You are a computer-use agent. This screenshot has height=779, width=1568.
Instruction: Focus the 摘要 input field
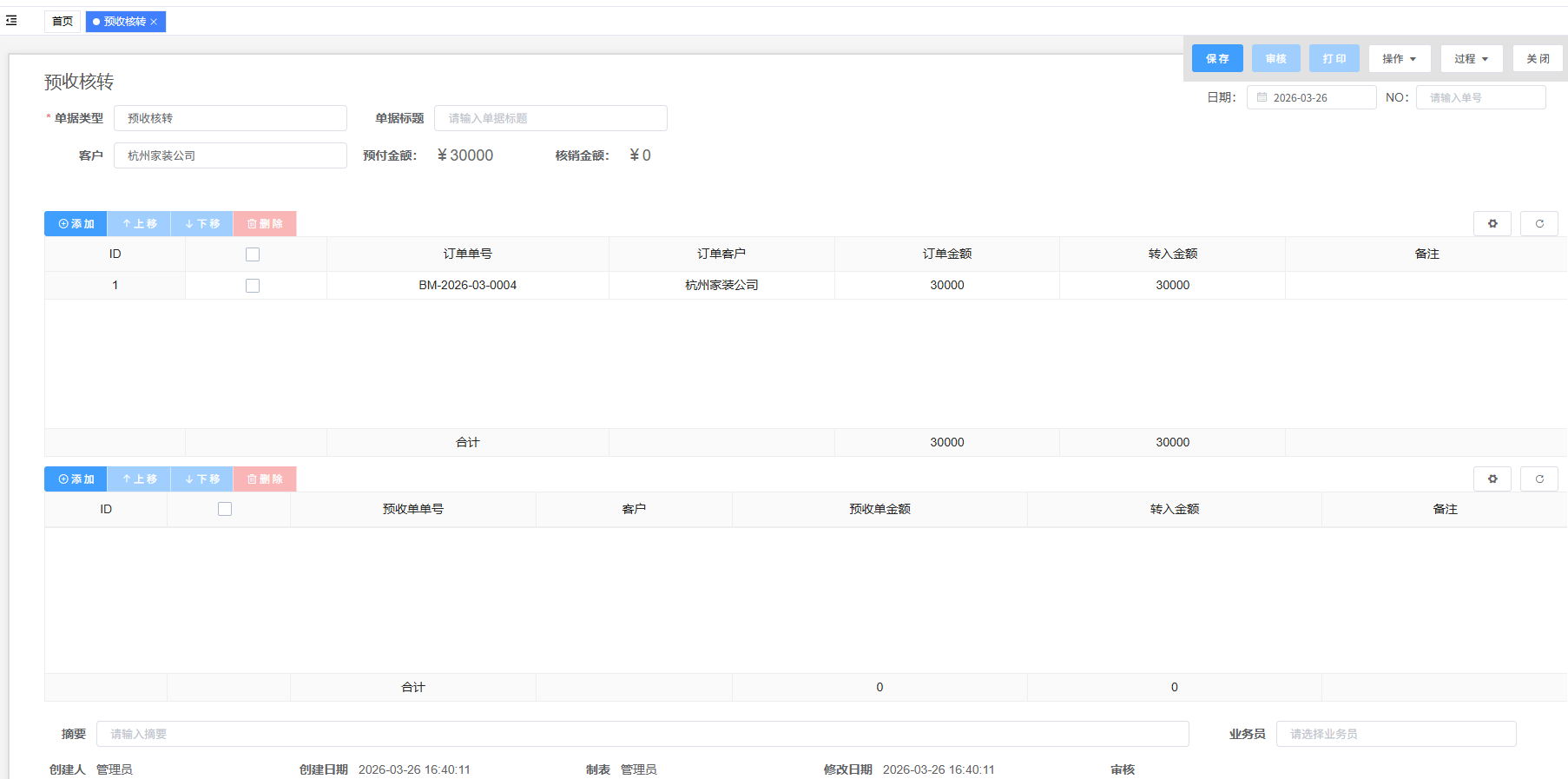coord(642,734)
